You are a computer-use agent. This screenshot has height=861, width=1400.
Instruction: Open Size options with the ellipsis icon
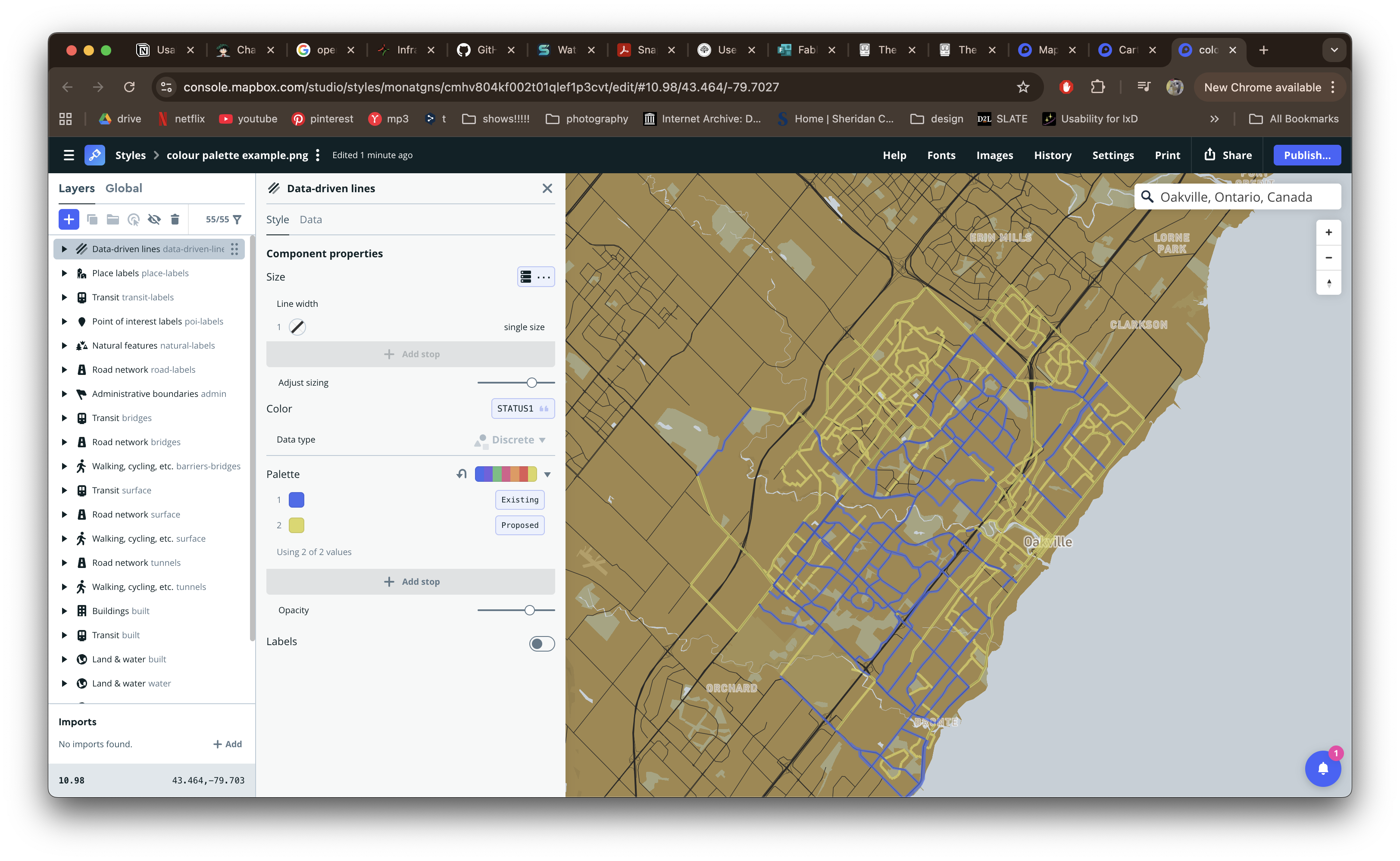[544, 277]
